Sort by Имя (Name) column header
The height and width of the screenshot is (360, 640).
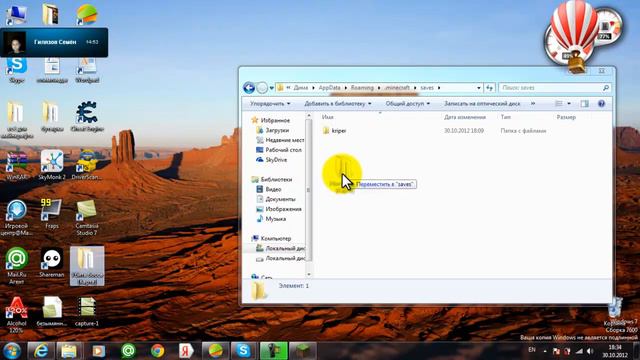coord(327,117)
